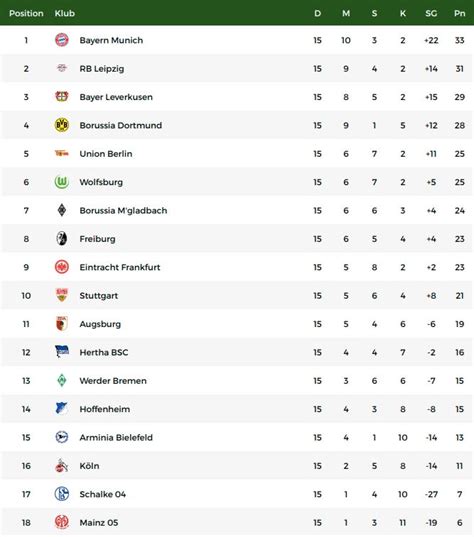Screen dimensions: 474x537
Task: Open the Bayer Leverkusen team name
Action: [x=116, y=97]
